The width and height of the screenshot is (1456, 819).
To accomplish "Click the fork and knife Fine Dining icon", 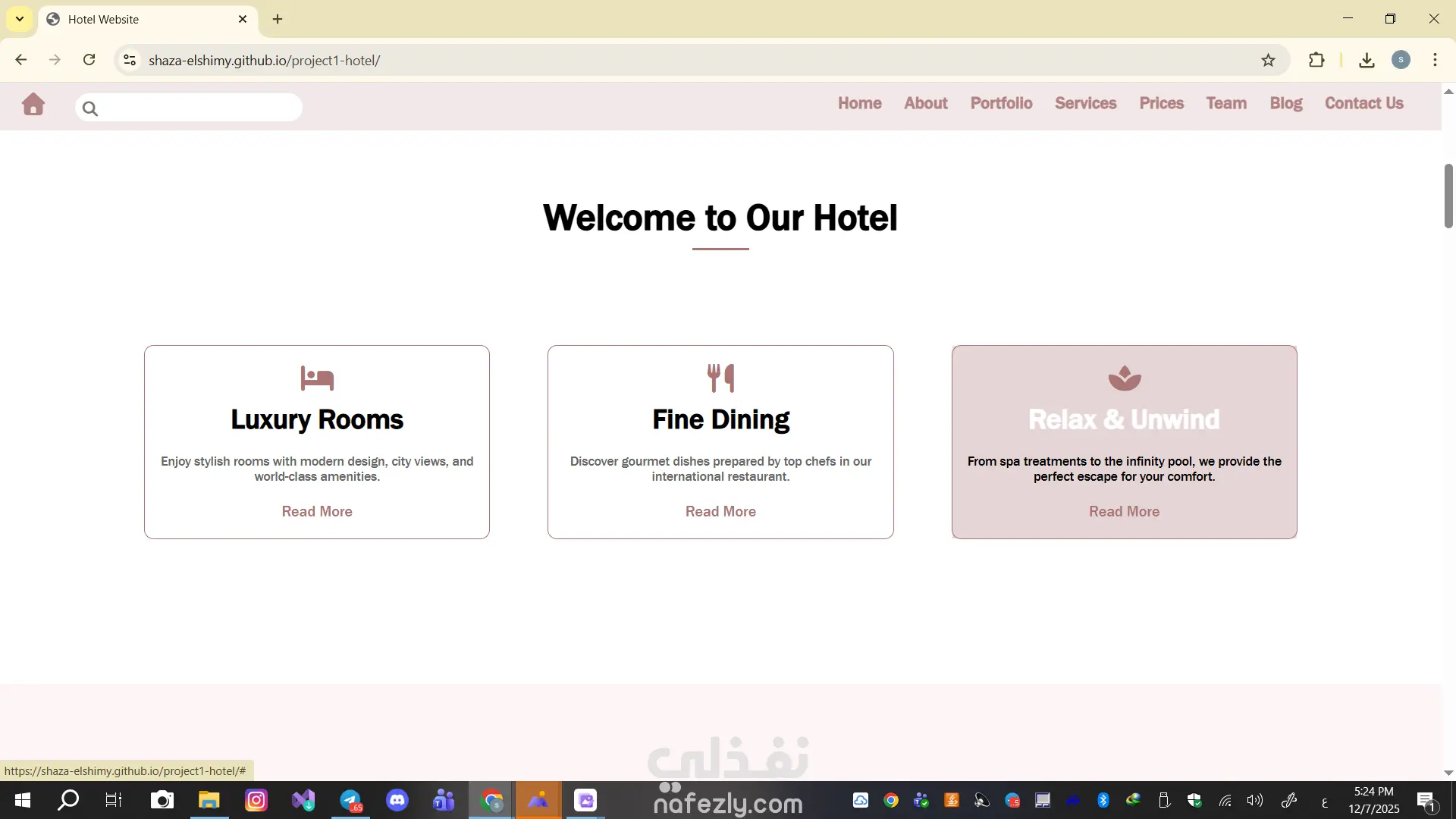I will [720, 378].
